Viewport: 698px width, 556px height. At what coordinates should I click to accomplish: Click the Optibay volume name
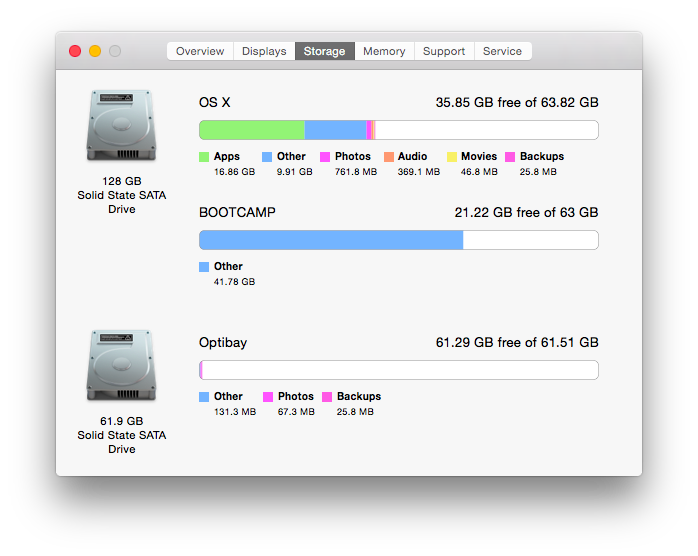[223, 343]
